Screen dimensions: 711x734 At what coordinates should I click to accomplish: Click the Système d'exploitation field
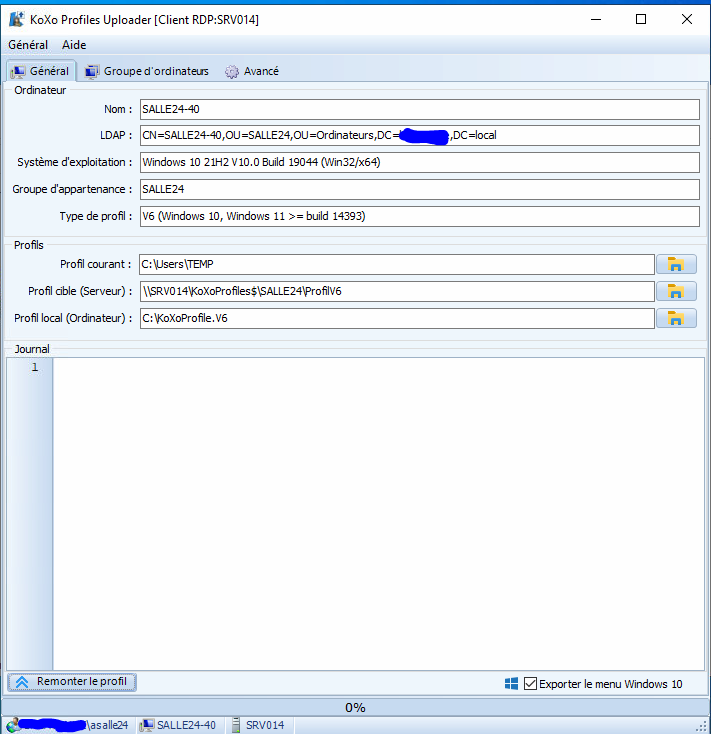420,162
